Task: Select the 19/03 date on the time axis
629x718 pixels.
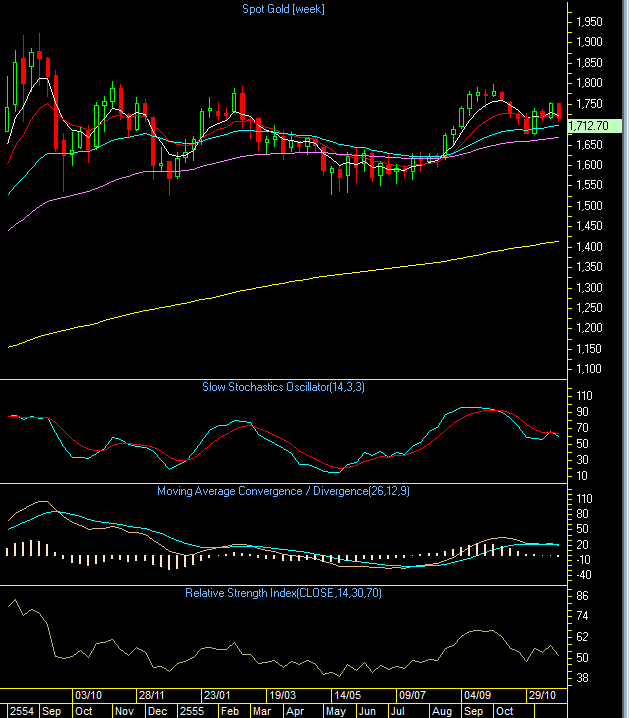Action: point(282,695)
